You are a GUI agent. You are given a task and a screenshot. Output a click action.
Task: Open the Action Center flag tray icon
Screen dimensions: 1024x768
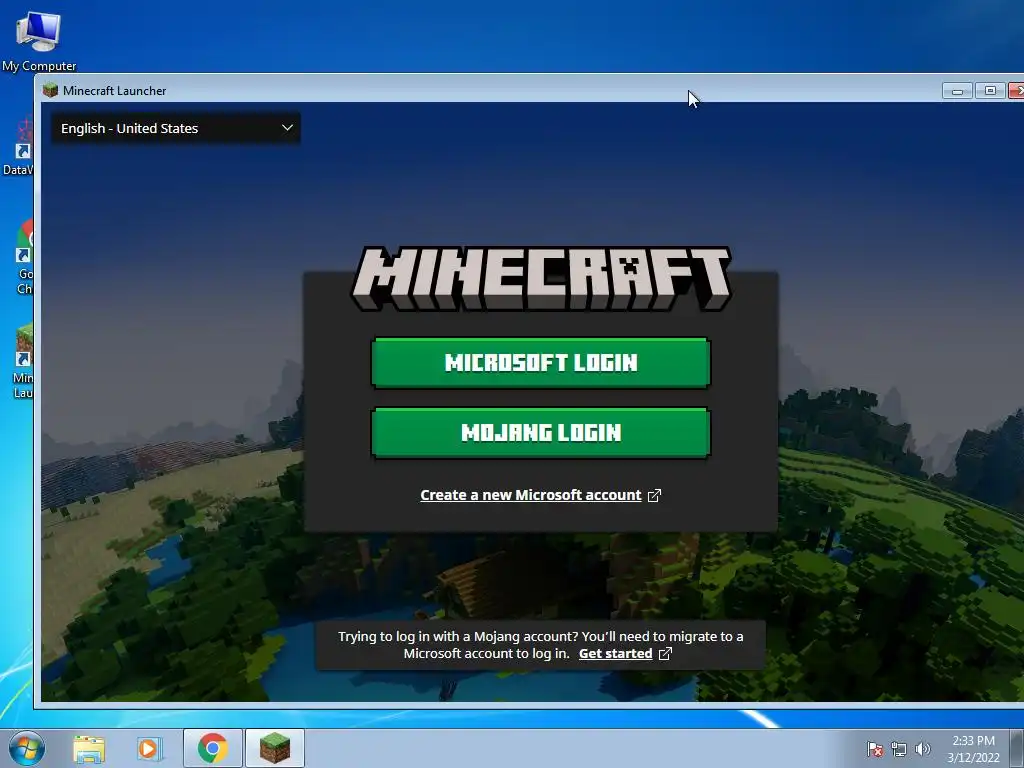click(x=874, y=749)
